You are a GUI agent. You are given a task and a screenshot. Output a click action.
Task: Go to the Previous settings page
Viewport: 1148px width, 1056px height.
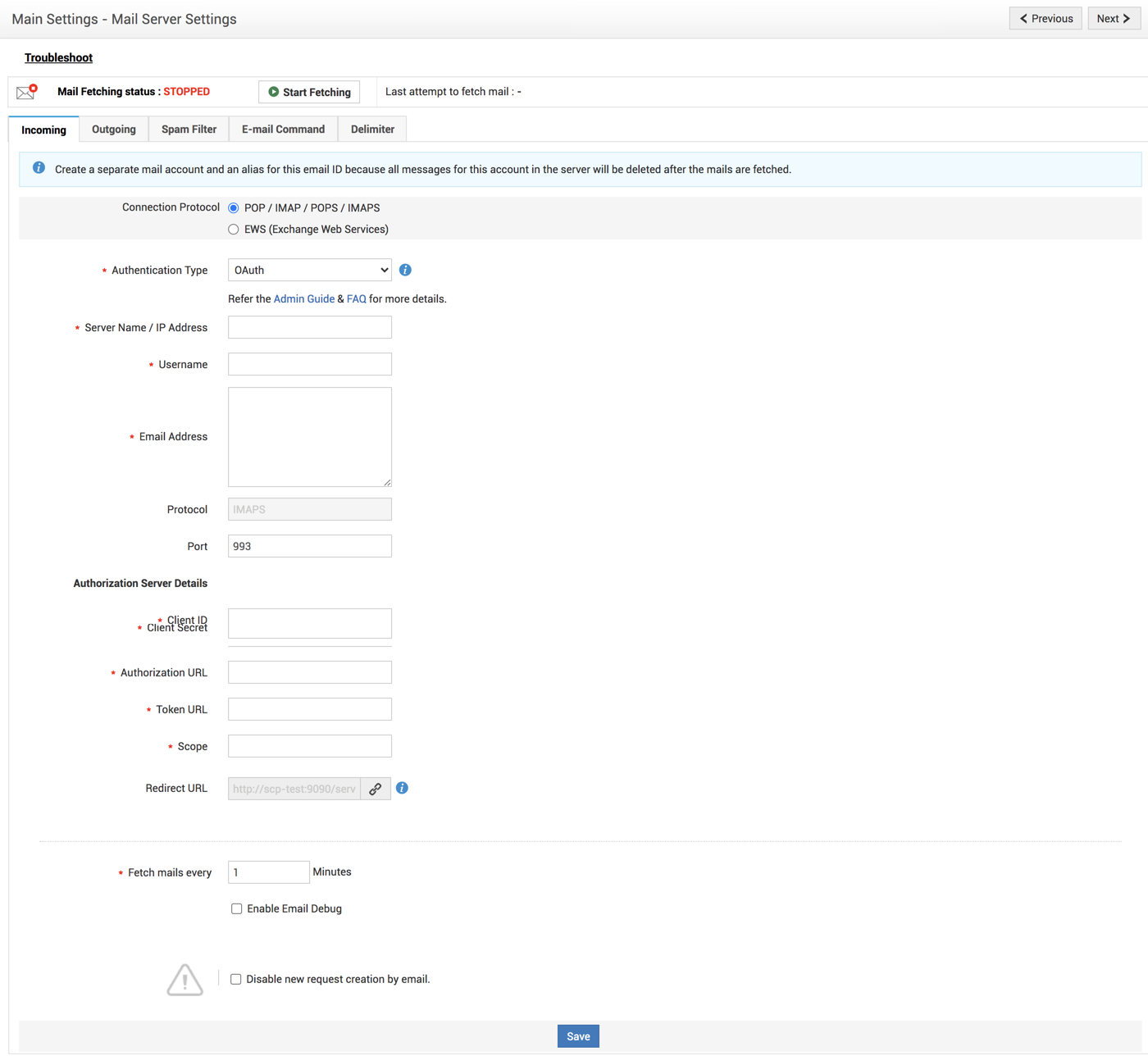(1045, 19)
